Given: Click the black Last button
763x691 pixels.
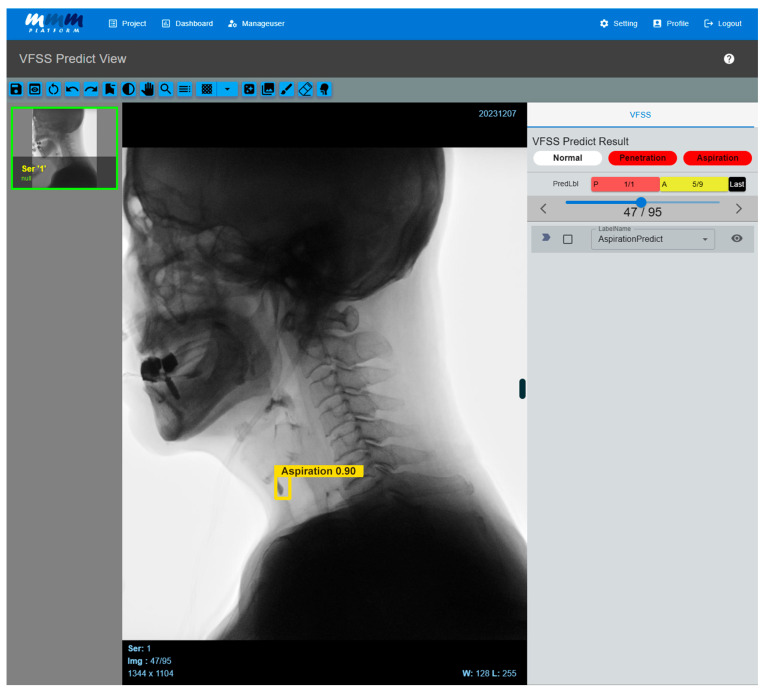Looking at the screenshot, I should [x=737, y=184].
